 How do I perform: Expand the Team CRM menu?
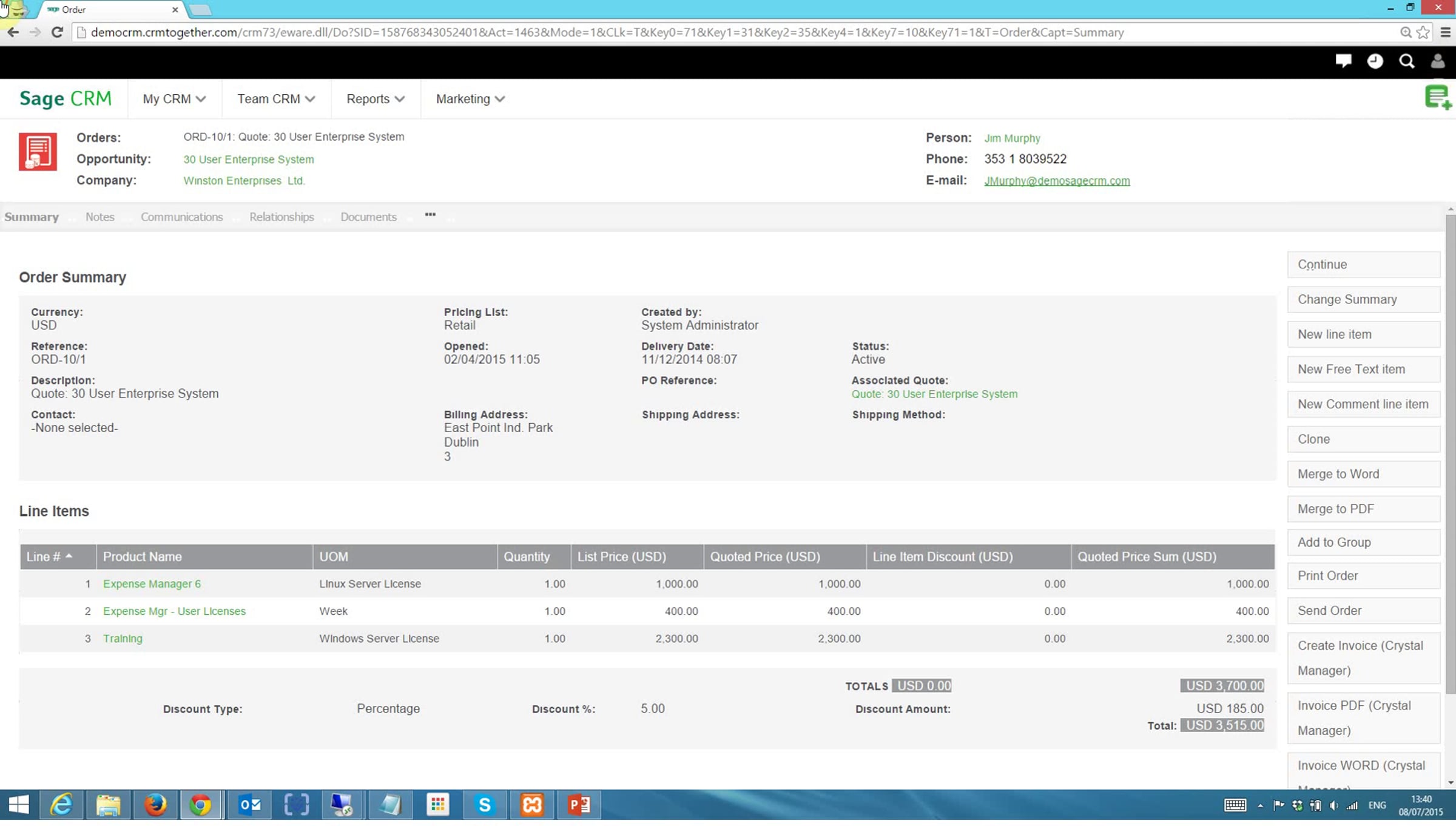276,99
